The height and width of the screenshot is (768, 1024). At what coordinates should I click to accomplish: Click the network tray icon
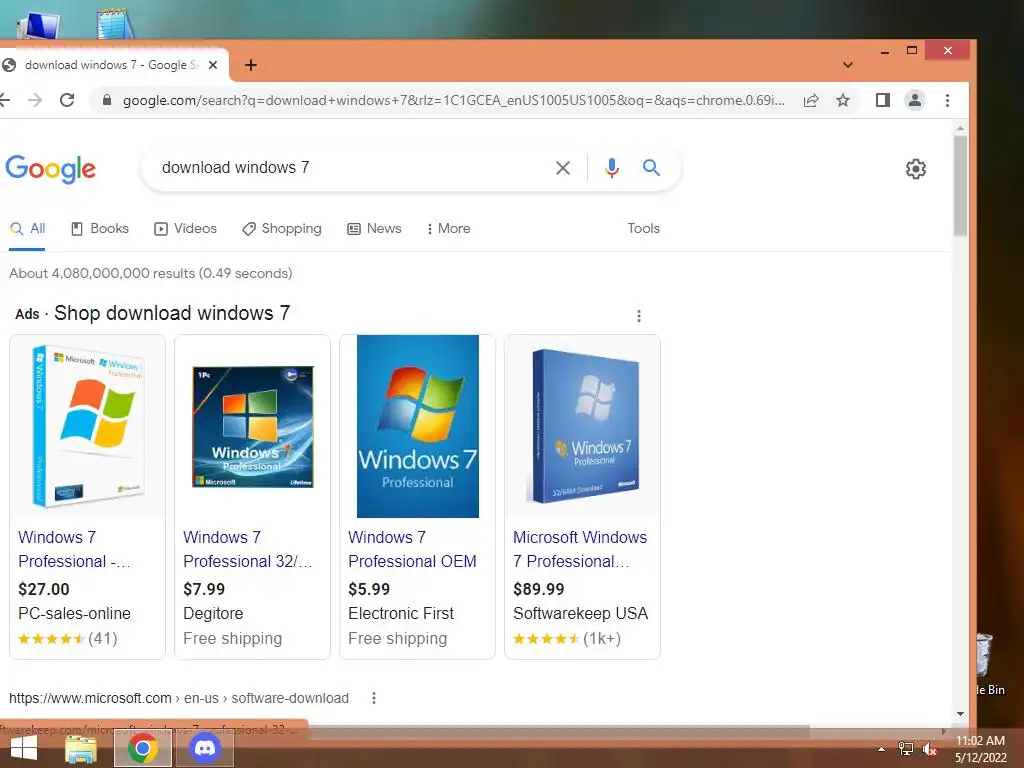coord(906,748)
